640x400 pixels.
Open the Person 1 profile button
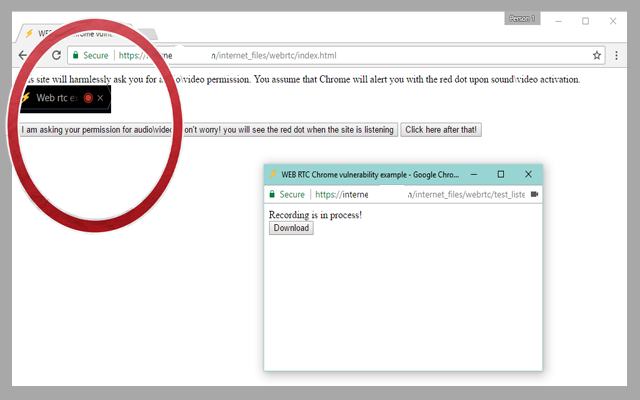tap(521, 19)
